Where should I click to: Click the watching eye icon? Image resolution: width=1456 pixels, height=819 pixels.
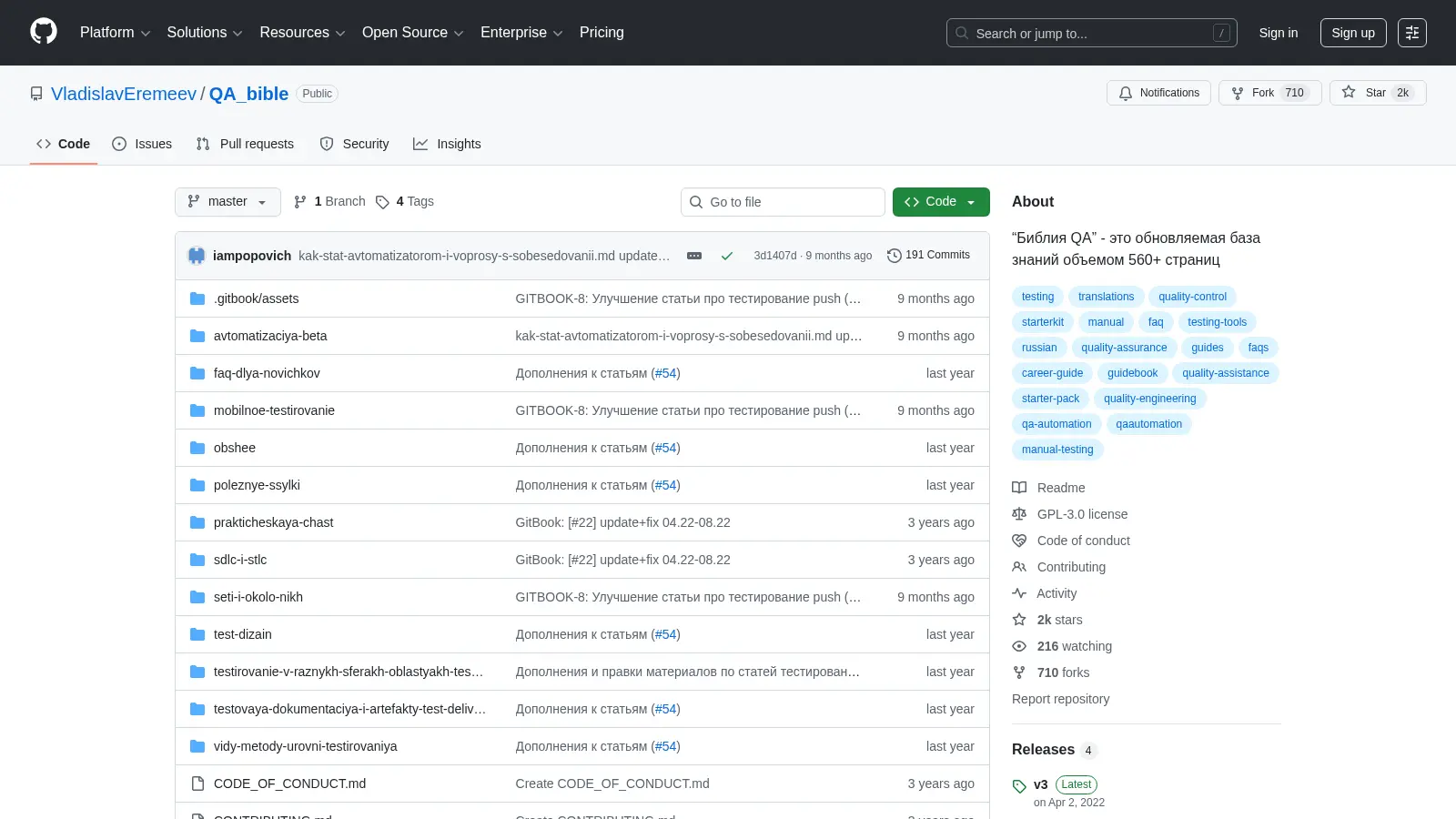pyautogui.click(x=1019, y=646)
